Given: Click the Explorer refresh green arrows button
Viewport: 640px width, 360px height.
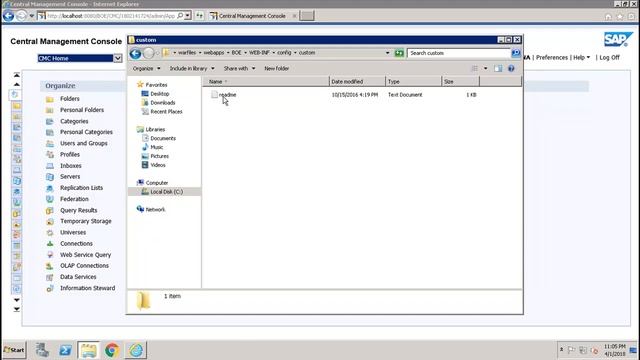Looking at the screenshot, I should click(399, 53).
